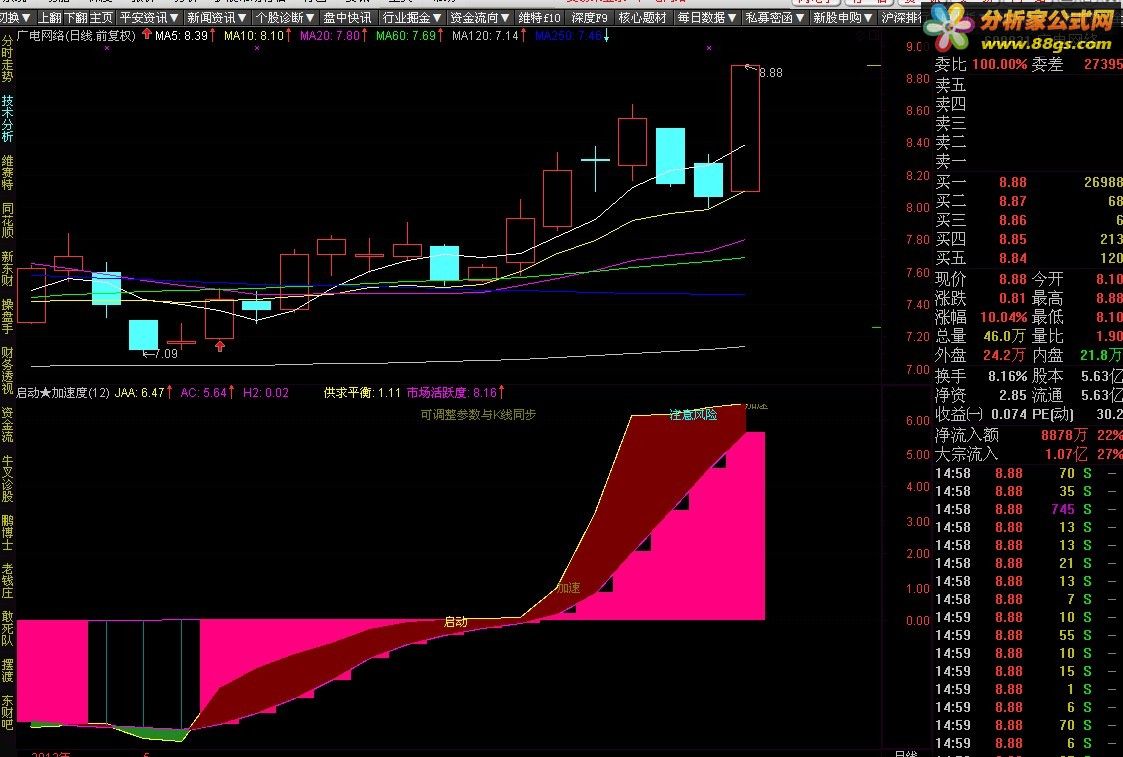
Task: Click 广电网络(日线.前复权) chart title
Action: pos(76,35)
